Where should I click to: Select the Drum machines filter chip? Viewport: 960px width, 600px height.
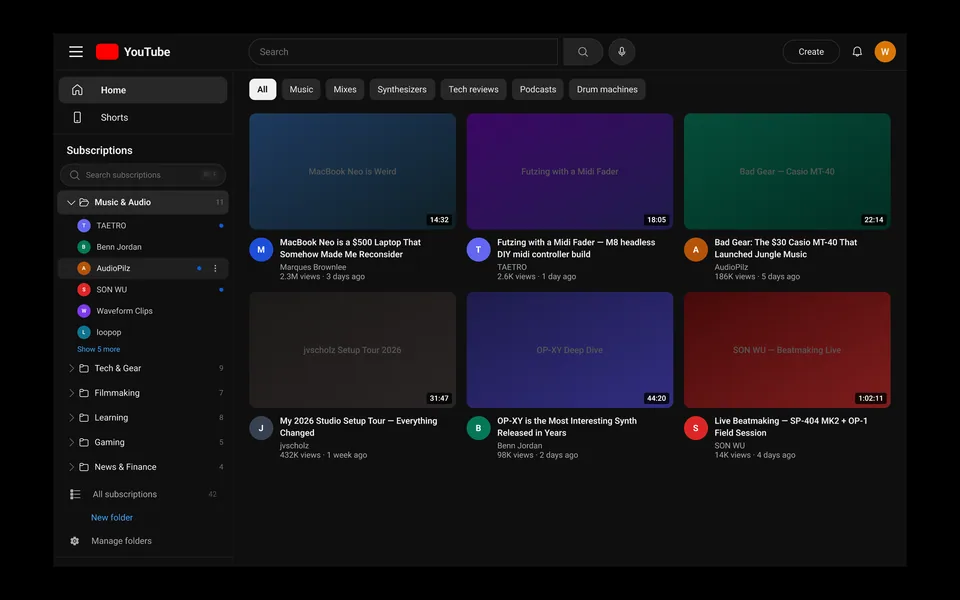point(607,89)
